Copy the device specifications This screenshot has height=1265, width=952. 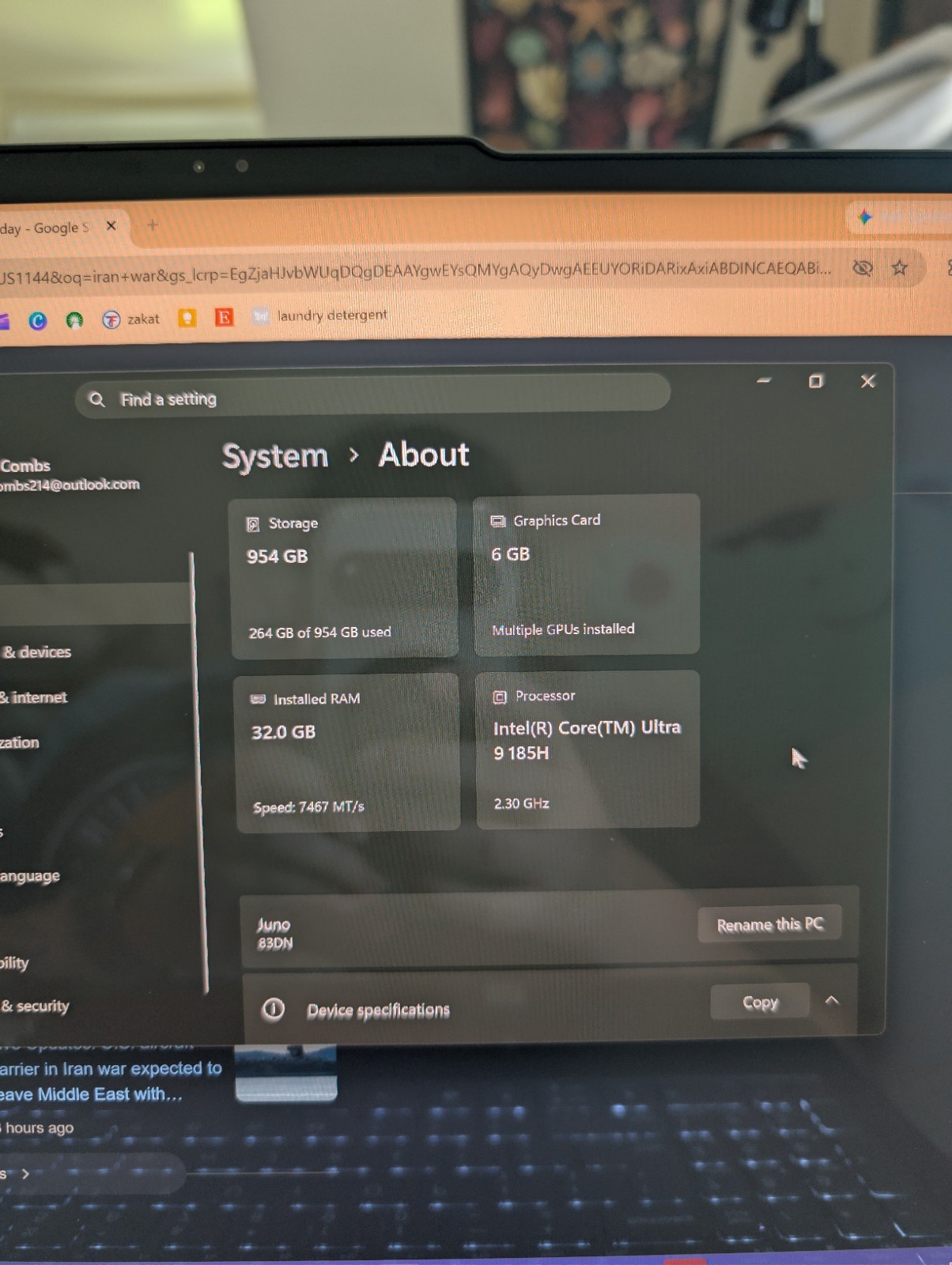click(760, 1003)
